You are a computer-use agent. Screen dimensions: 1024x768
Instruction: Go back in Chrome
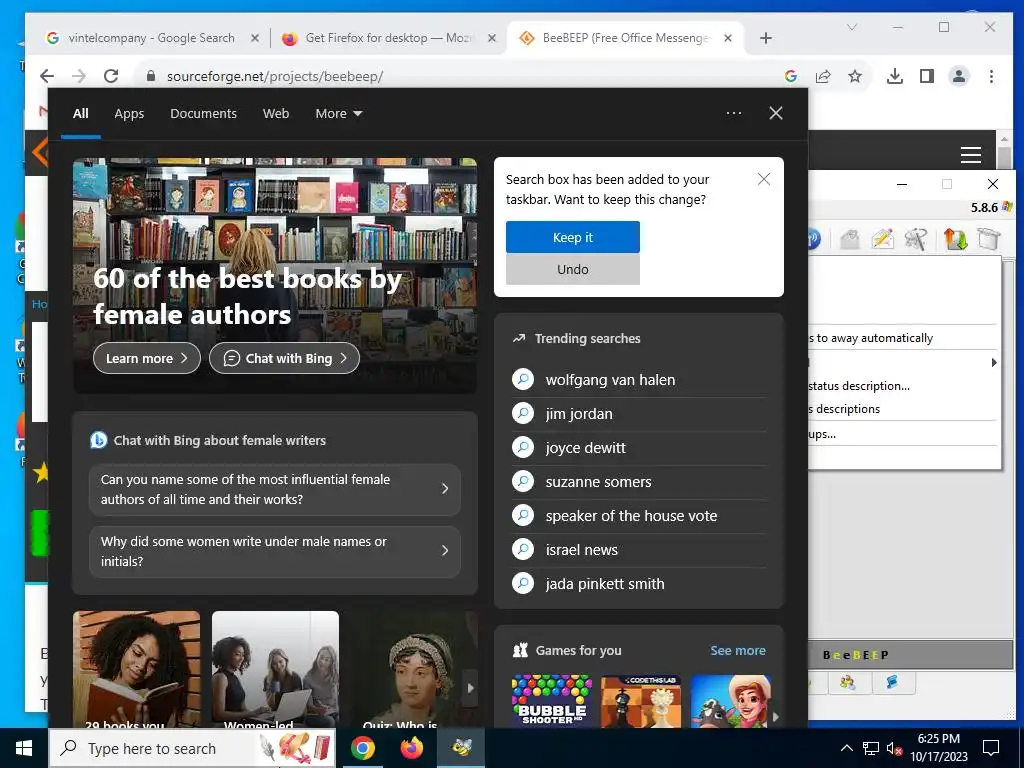[47, 76]
